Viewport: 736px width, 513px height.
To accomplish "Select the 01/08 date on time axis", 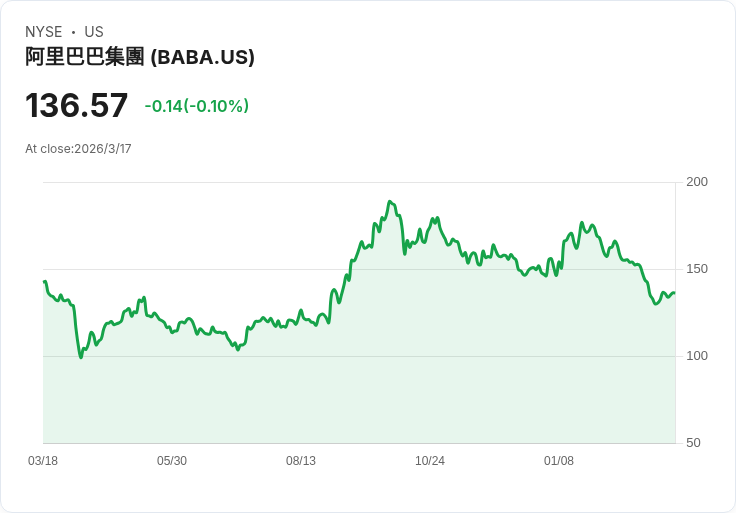I will coord(559,461).
